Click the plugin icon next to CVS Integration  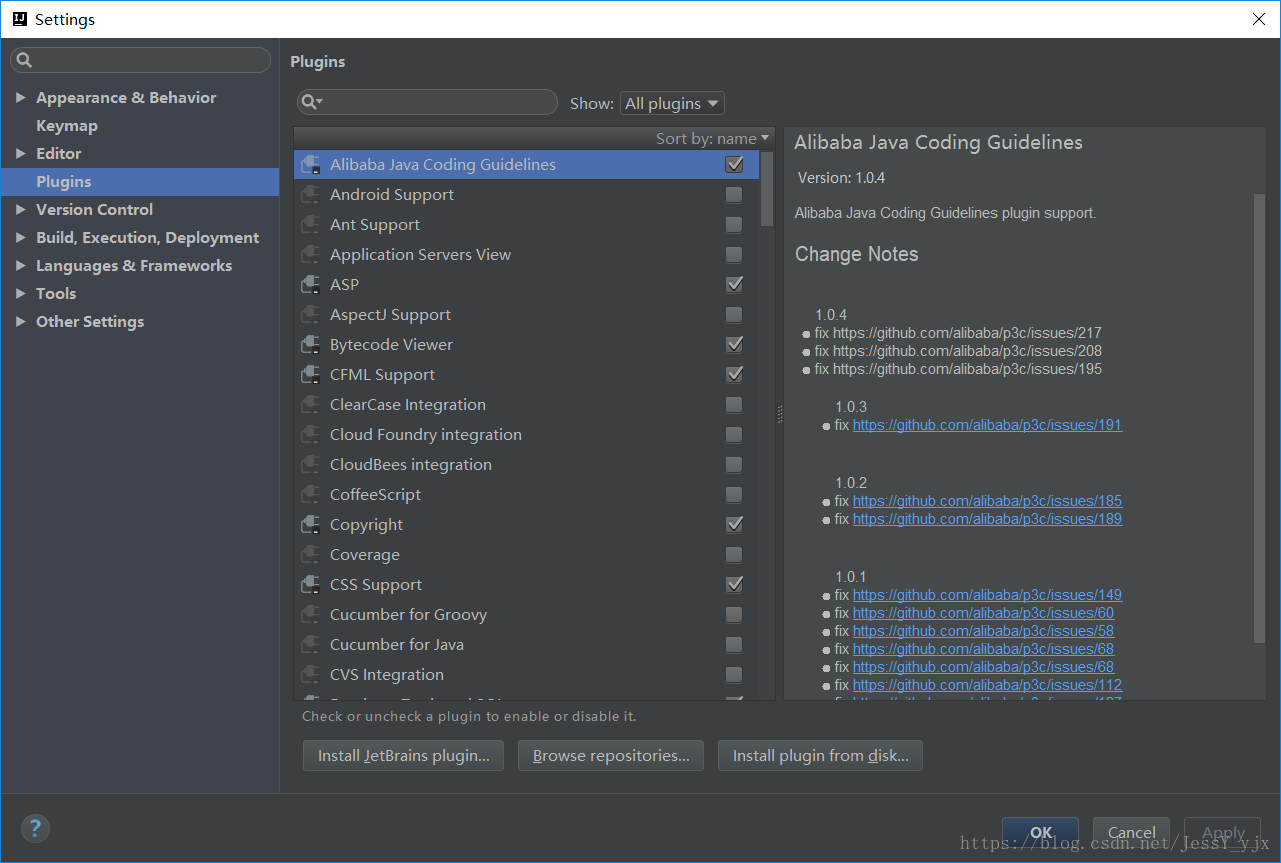pos(311,675)
